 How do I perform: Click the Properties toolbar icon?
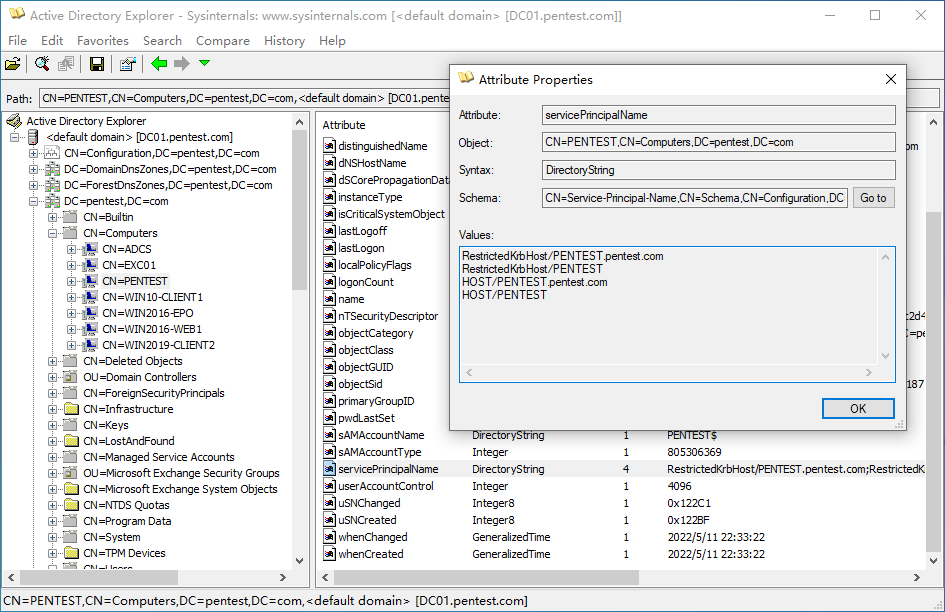click(127, 64)
